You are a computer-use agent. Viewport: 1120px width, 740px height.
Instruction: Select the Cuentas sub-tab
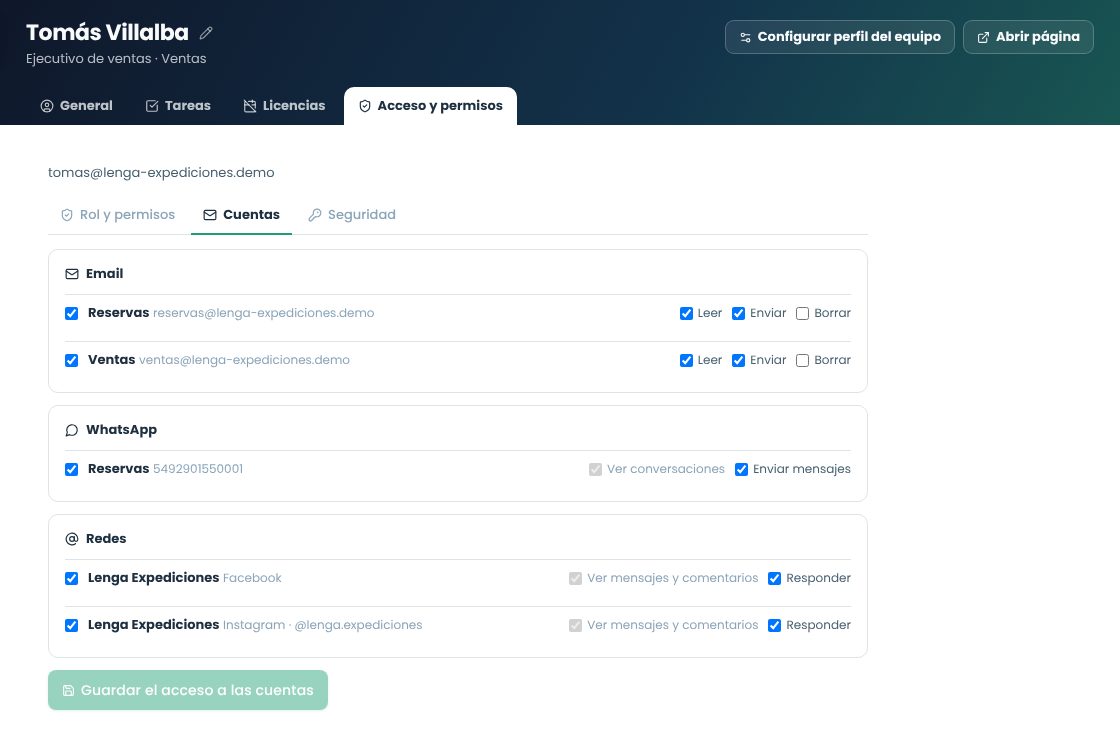241,215
